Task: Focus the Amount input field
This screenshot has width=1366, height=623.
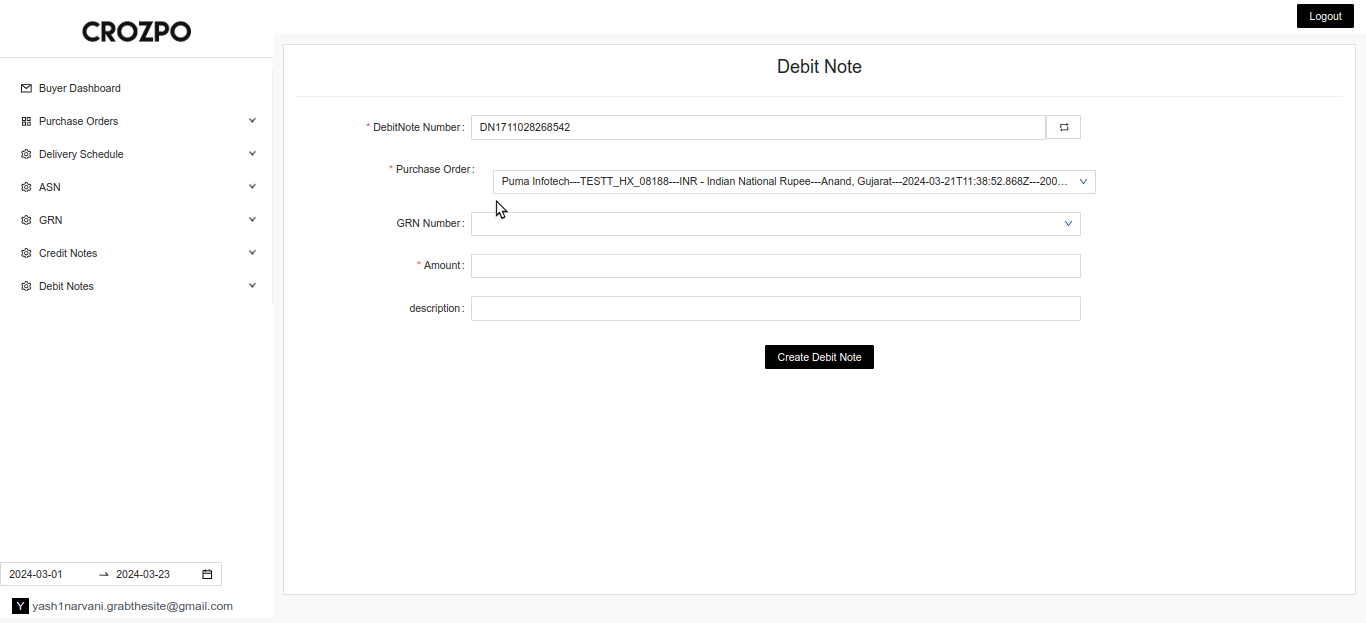Action: coord(775,266)
